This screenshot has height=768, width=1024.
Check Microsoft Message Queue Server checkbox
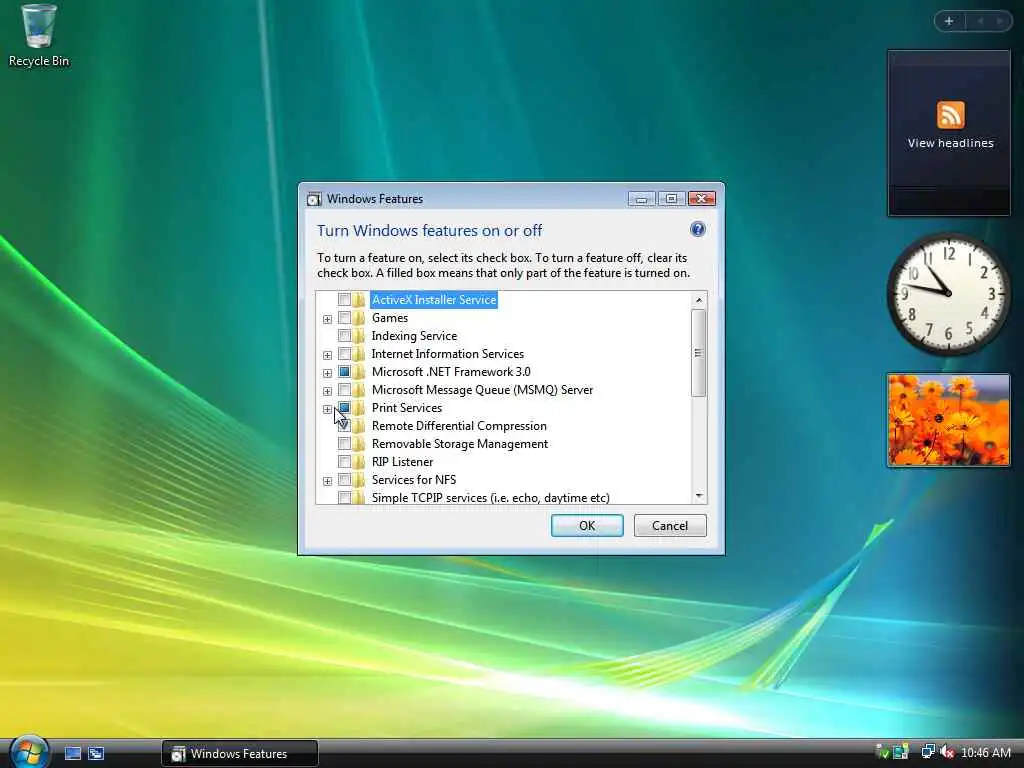(344, 390)
